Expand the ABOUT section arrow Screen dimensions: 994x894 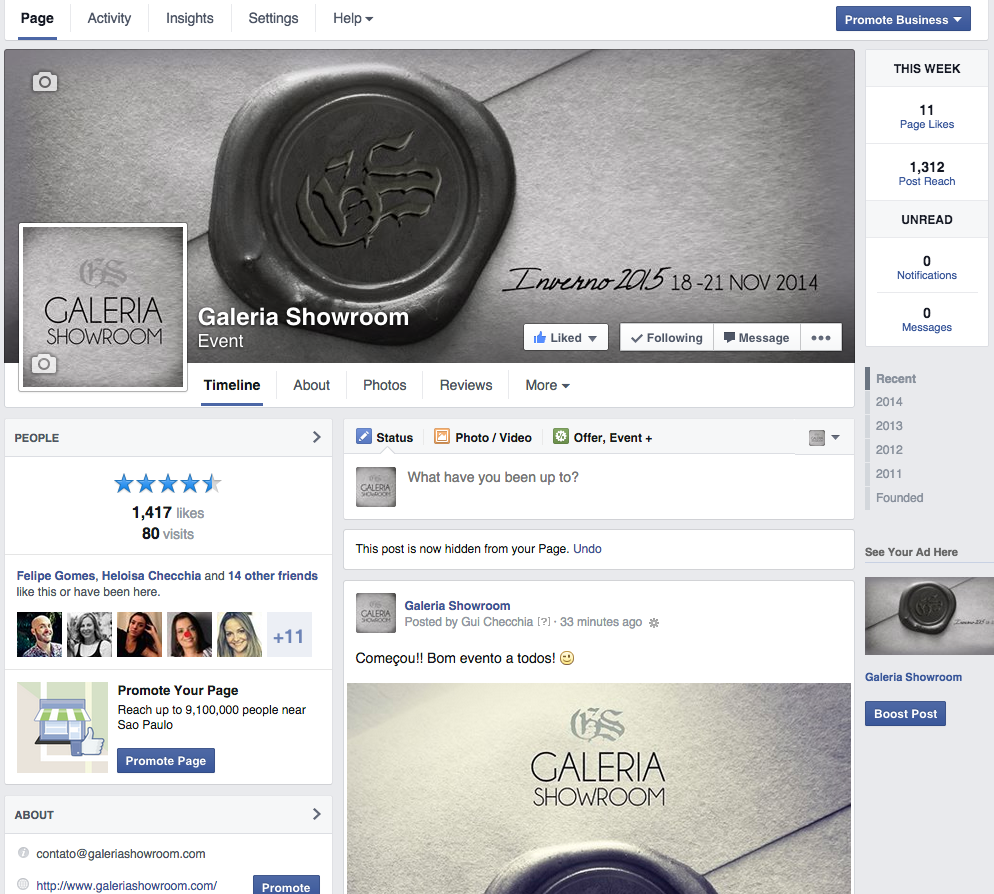pyautogui.click(x=316, y=814)
